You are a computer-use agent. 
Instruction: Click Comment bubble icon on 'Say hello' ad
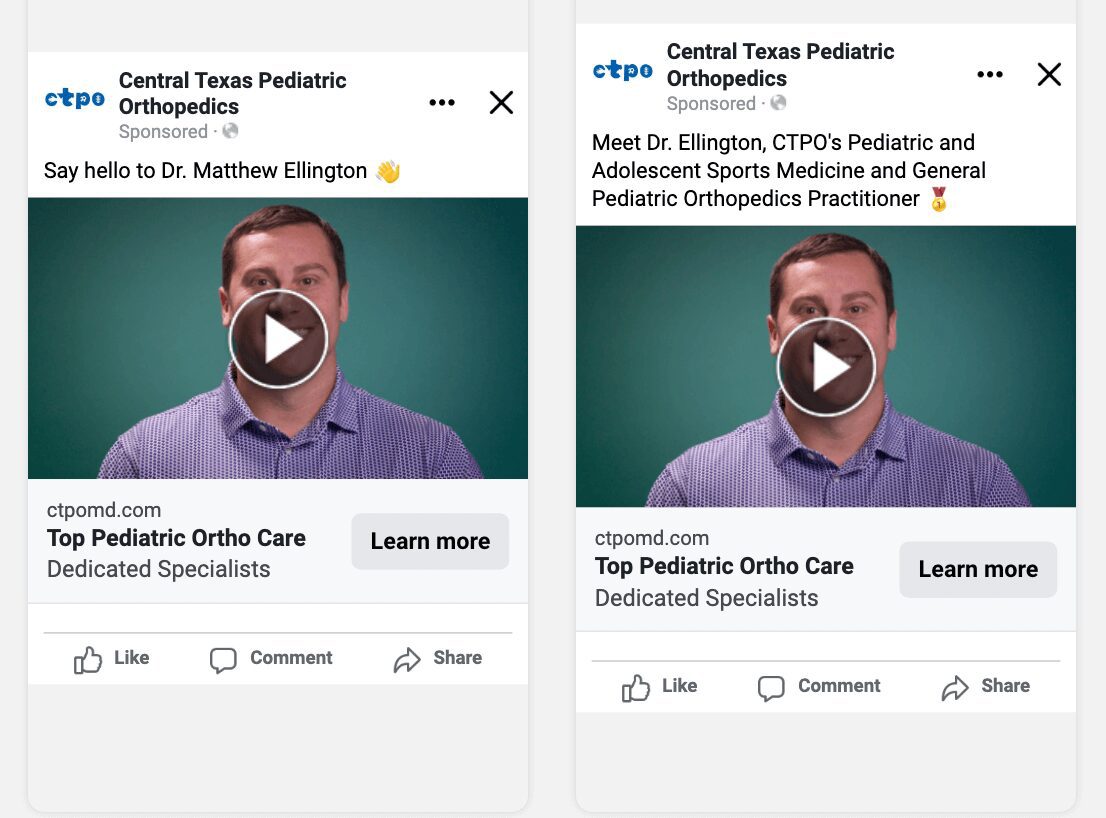click(223, 659)
